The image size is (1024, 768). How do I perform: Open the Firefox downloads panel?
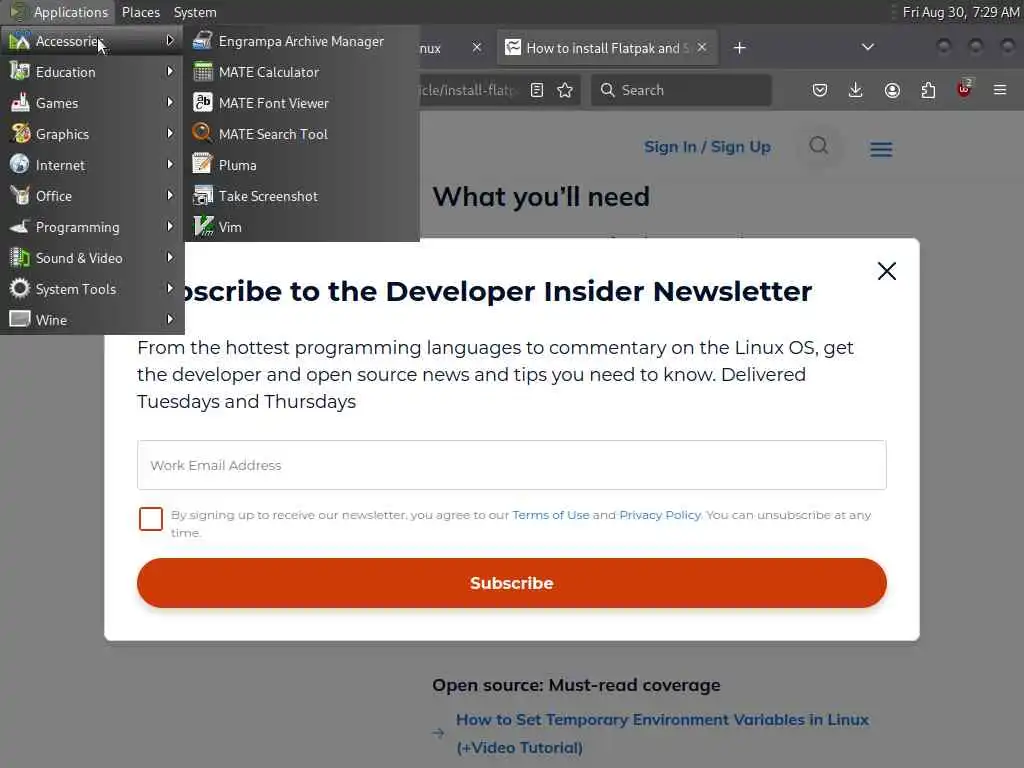856,90
